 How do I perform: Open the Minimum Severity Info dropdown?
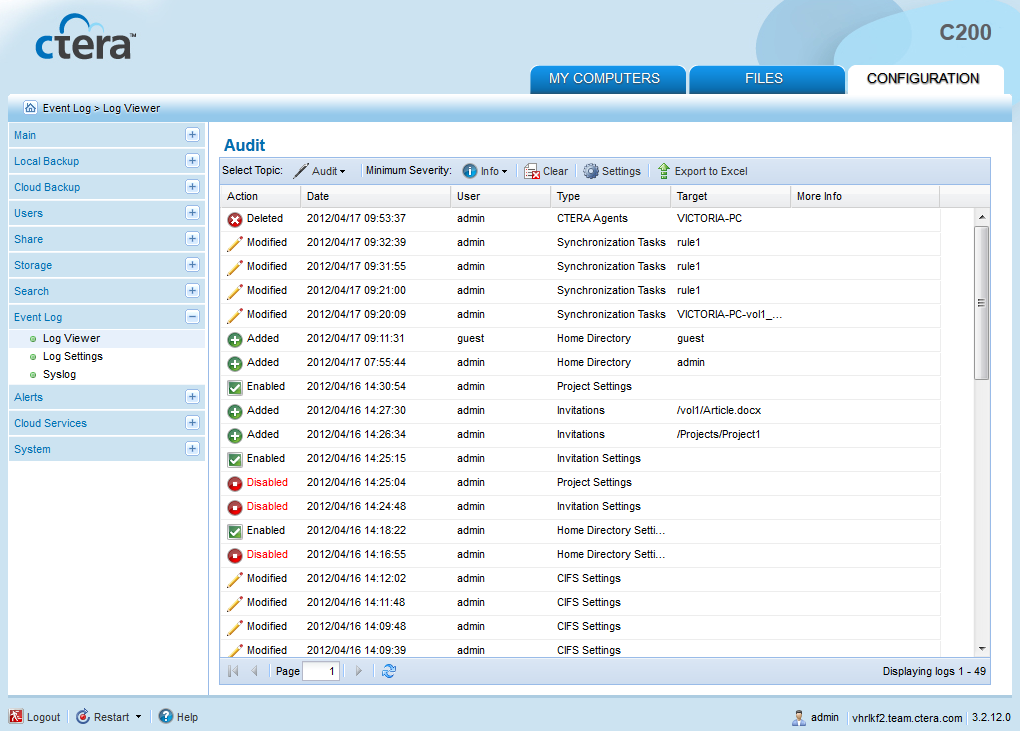coord(485,171)
